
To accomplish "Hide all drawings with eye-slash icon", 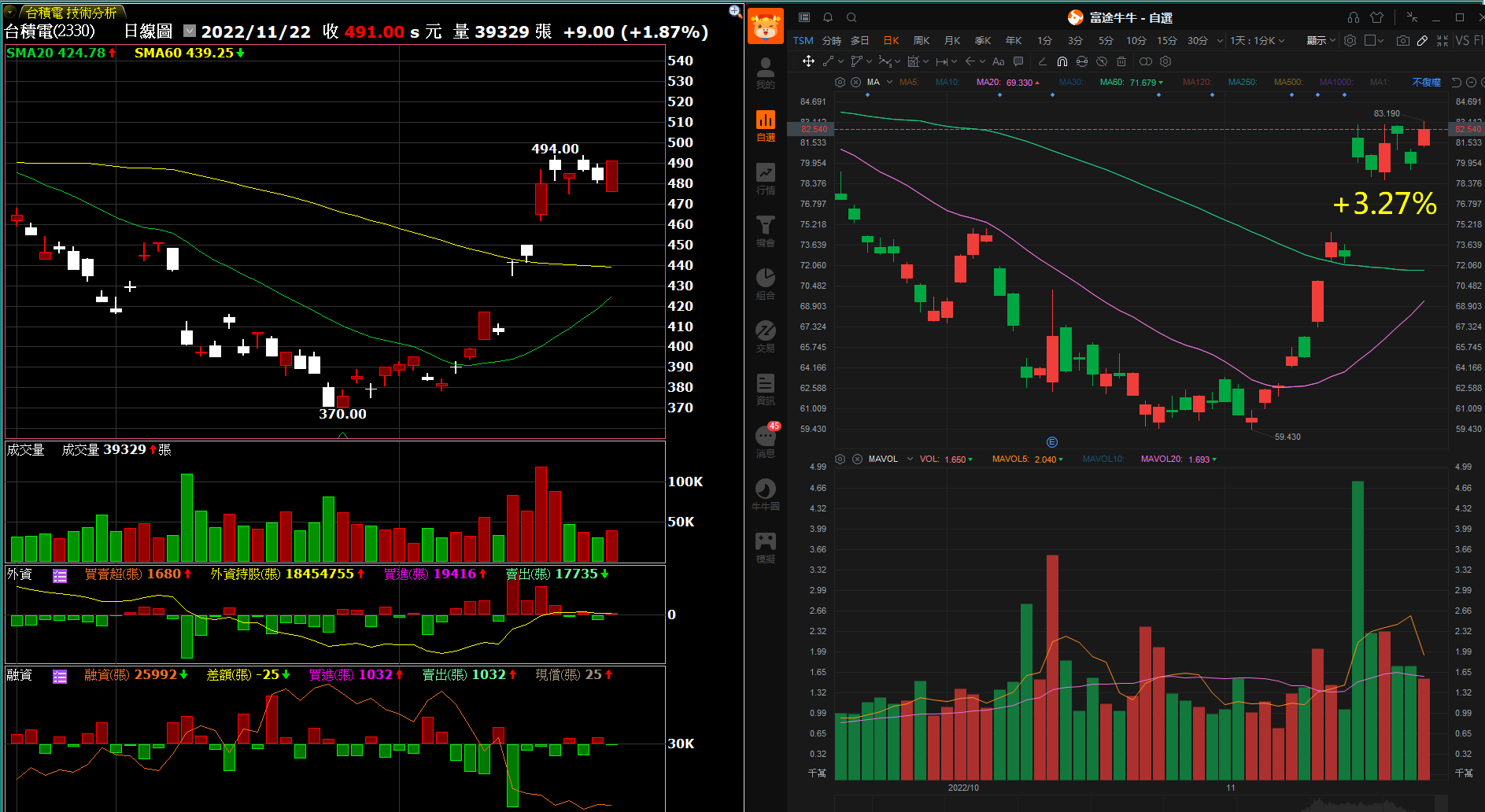I will coord(1102,61).
